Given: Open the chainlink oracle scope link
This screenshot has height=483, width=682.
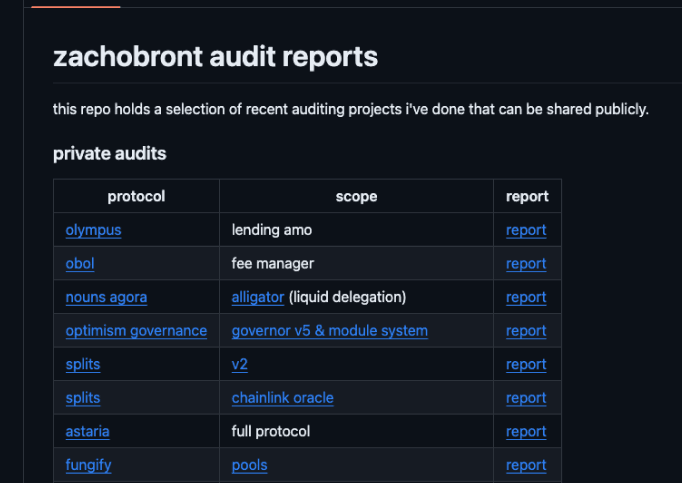Looking at the screenshot, I should (282, 397).
